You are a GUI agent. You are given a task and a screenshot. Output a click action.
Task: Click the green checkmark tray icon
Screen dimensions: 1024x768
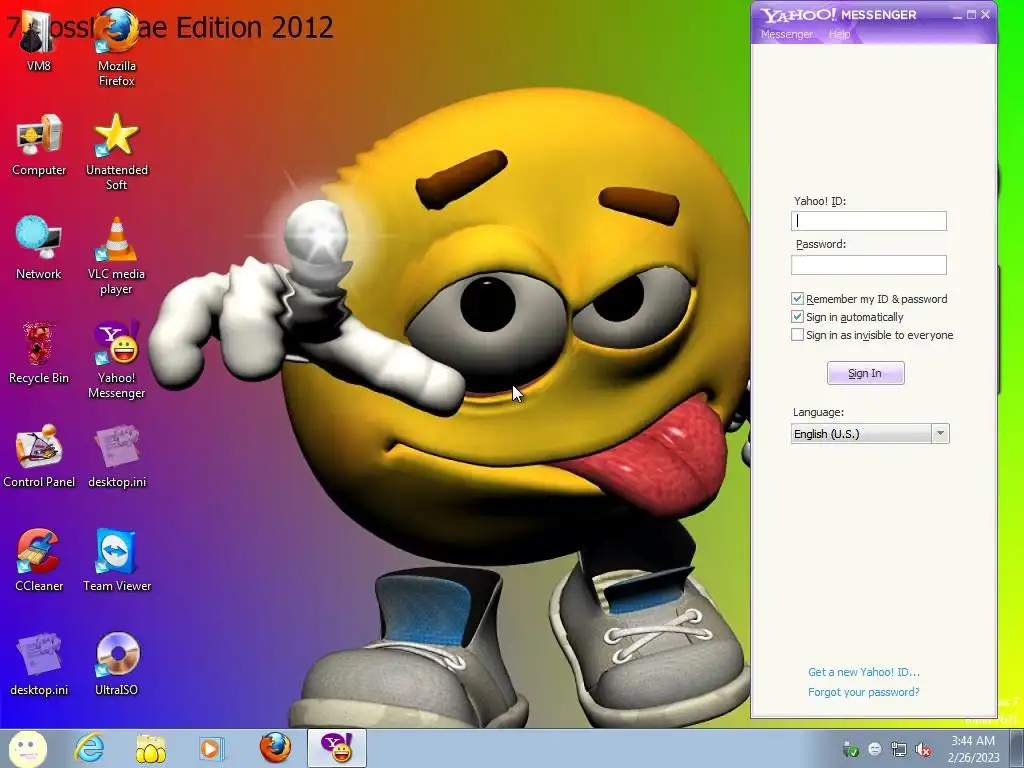850,750
